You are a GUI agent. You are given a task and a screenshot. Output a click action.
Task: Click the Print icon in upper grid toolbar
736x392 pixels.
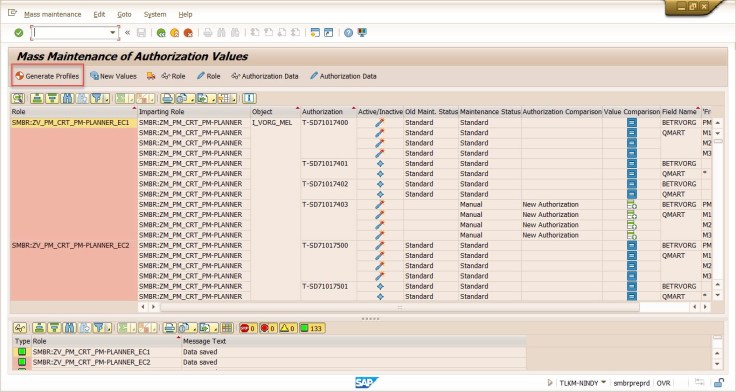(x=167, y=98)
